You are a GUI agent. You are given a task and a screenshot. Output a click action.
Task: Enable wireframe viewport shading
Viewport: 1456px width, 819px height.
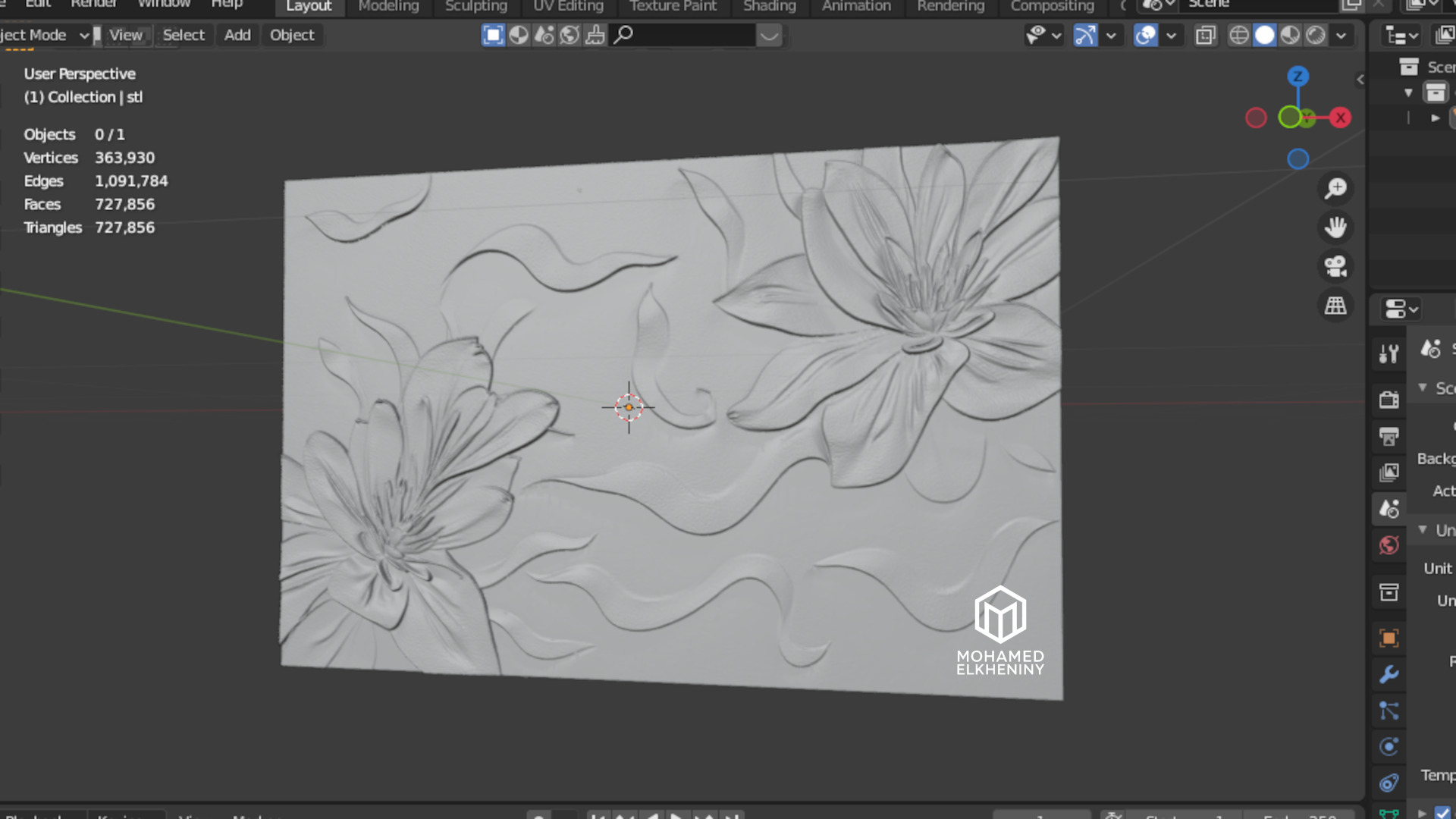[1238, 35]
